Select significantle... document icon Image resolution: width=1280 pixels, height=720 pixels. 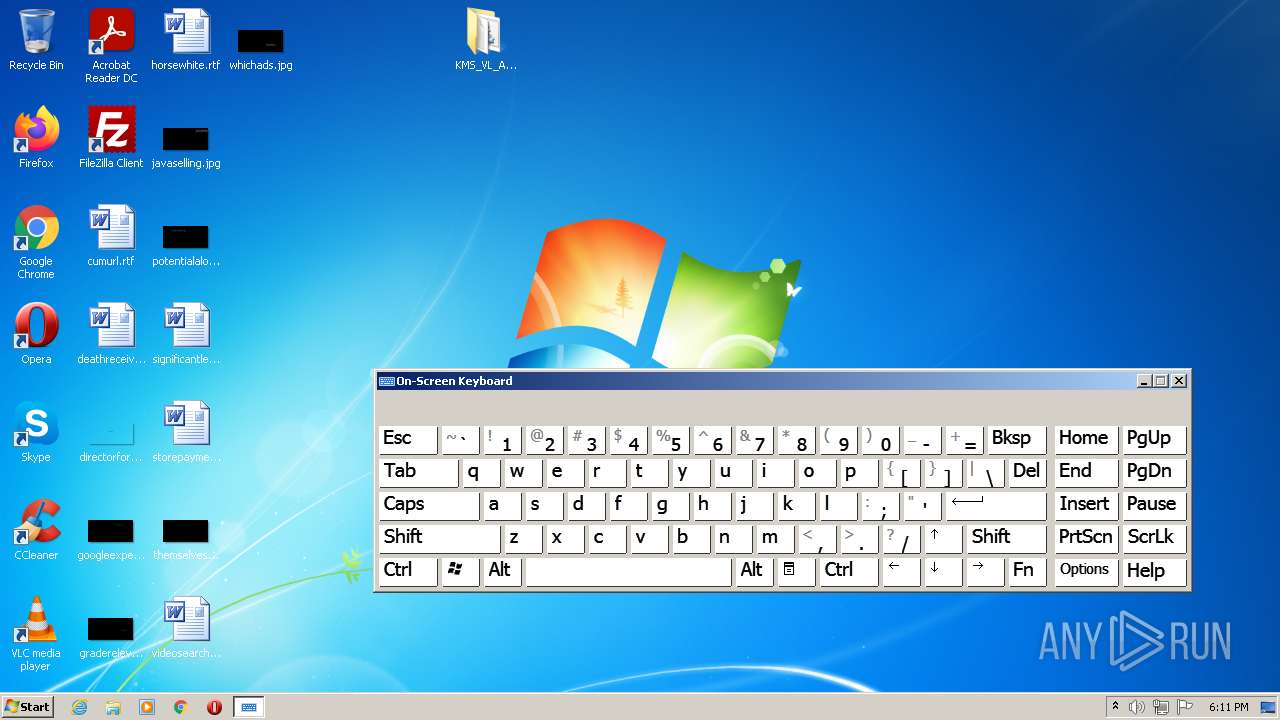(186, 334)
